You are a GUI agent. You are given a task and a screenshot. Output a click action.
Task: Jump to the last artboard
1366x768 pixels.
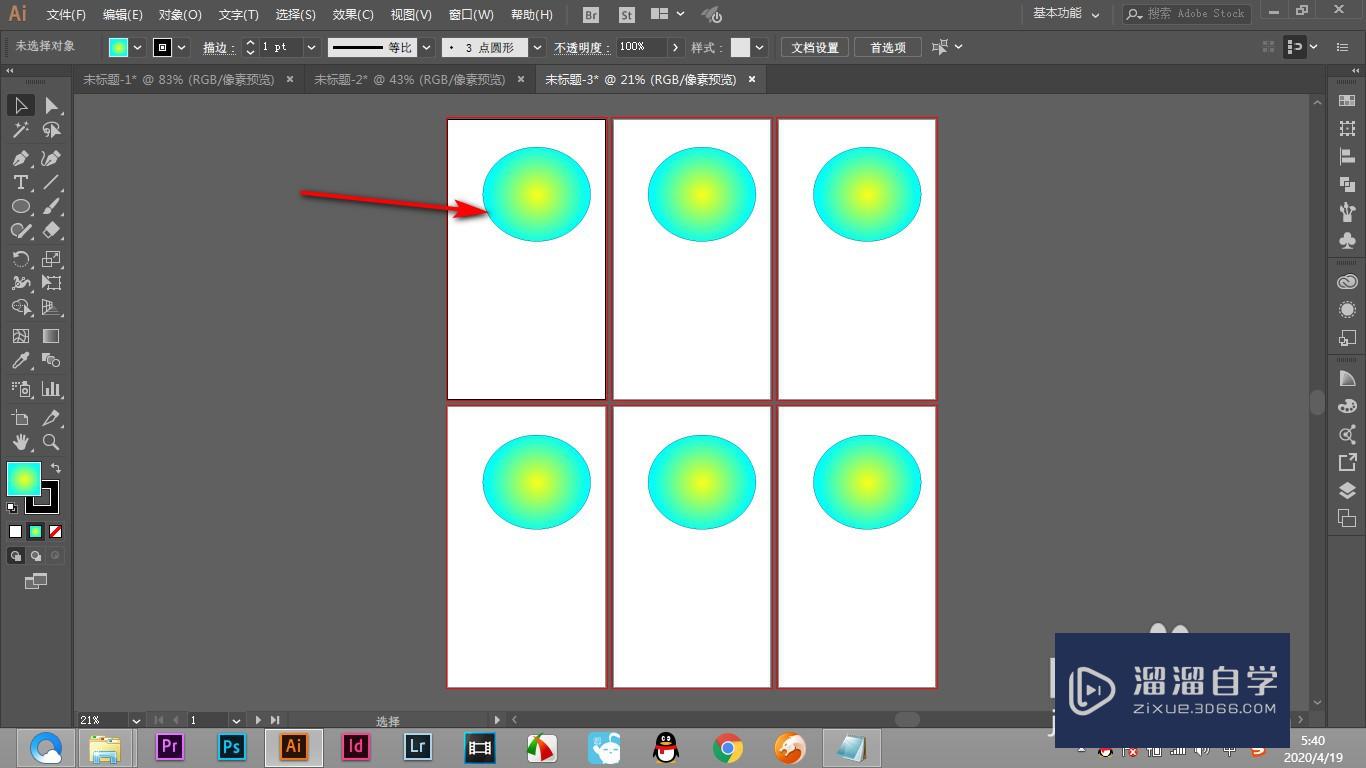click(x=275, y=720)
